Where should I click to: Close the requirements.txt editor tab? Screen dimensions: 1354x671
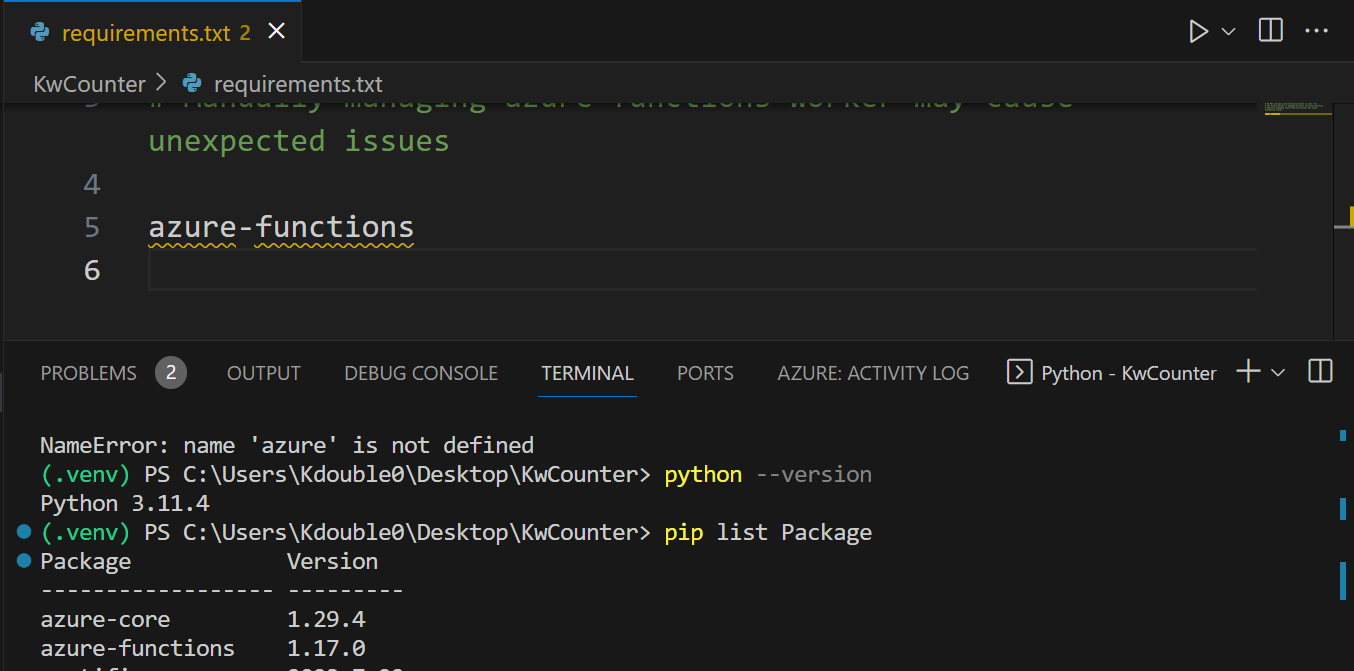tap(277, 32)
